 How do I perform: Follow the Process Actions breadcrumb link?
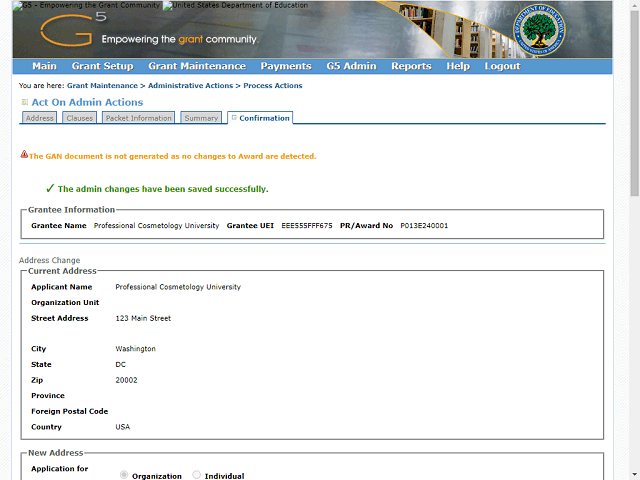273,86
